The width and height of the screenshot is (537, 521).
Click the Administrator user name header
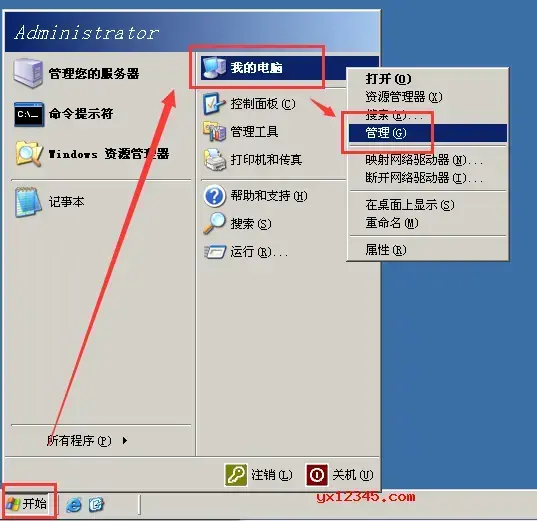(x=87, y=33)
